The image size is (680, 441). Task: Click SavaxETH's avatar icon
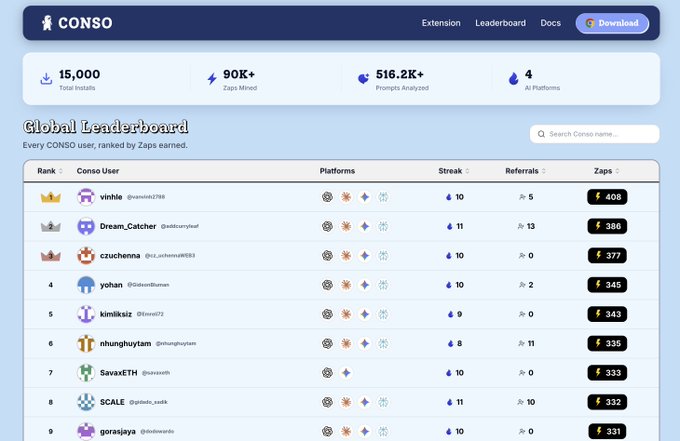coord(86,373)
